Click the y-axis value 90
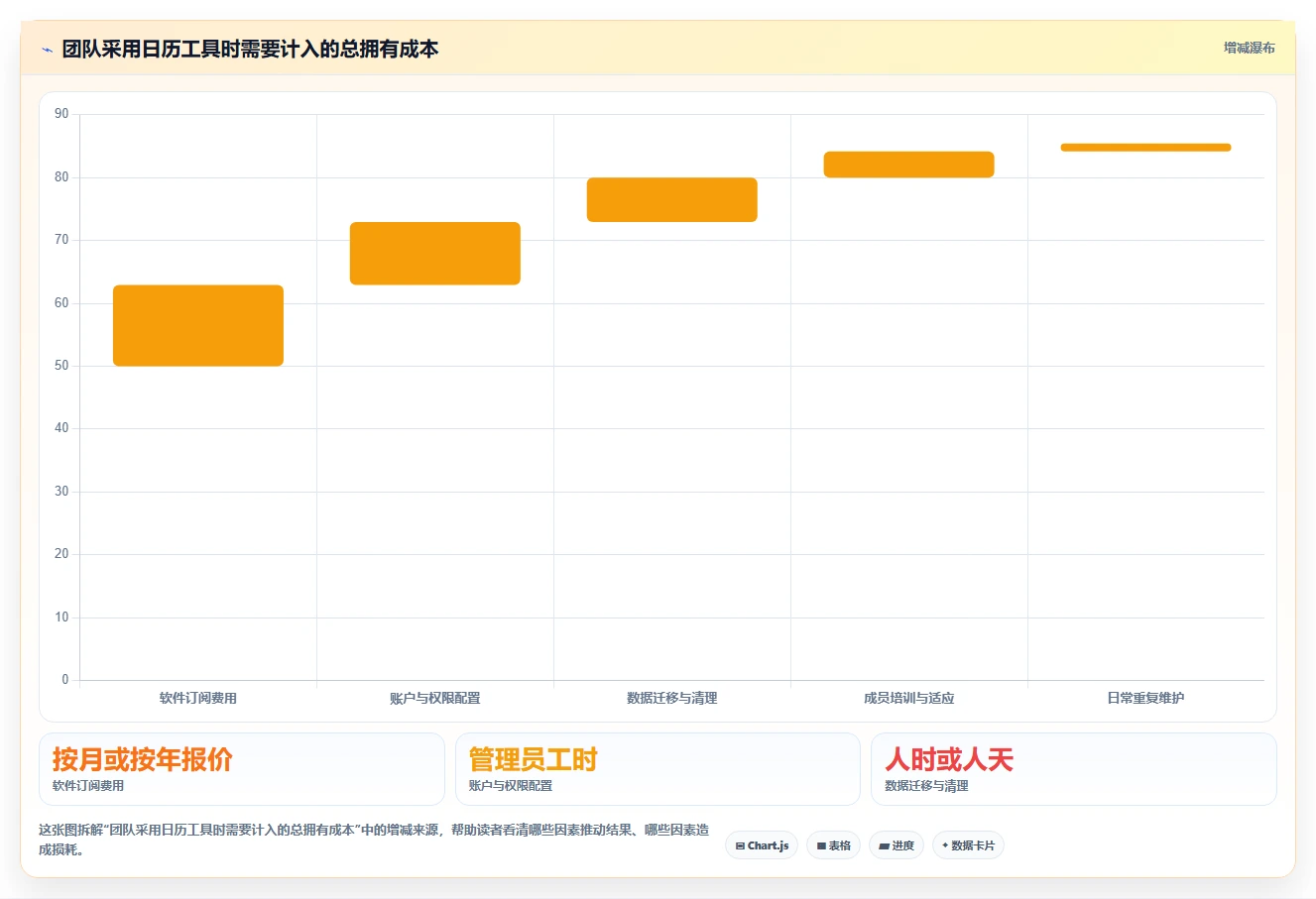Viewport: 1316px width, 899px height. (61, 114)
